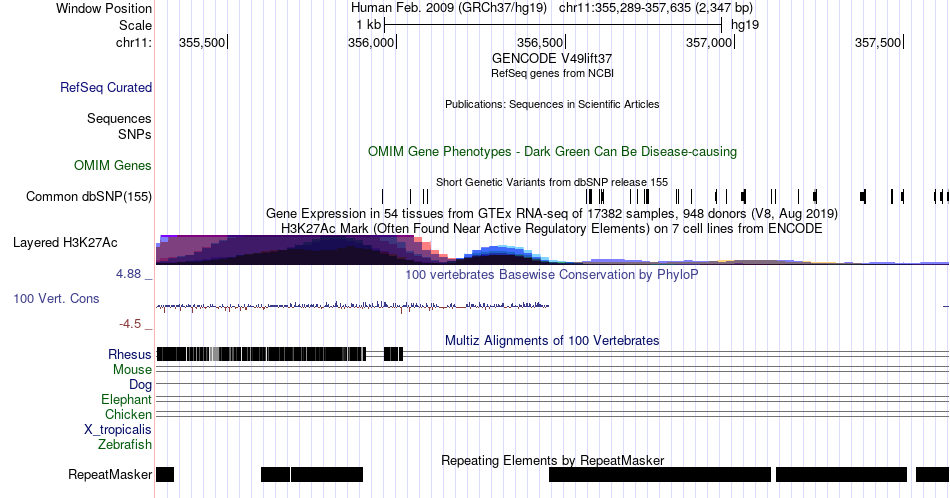950x498 pixels.
Task: Click the small Rhesus alignment block
Action: [x=394, y=354]
